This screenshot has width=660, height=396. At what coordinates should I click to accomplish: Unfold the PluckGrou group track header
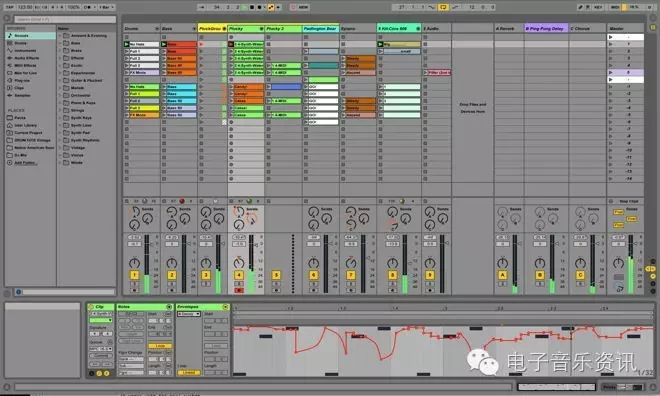tap(224, 29)
